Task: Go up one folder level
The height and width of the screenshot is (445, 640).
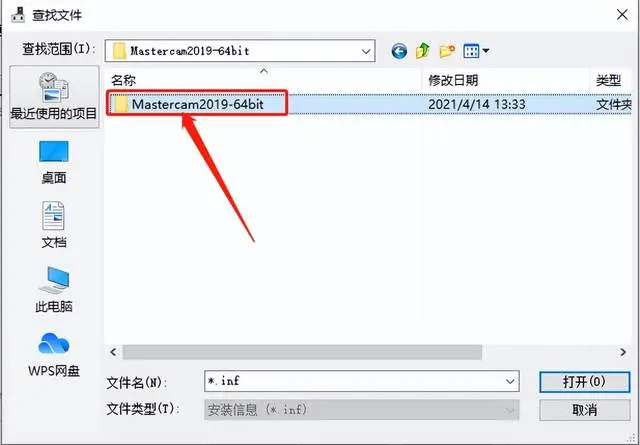Action: click(423, 51)
